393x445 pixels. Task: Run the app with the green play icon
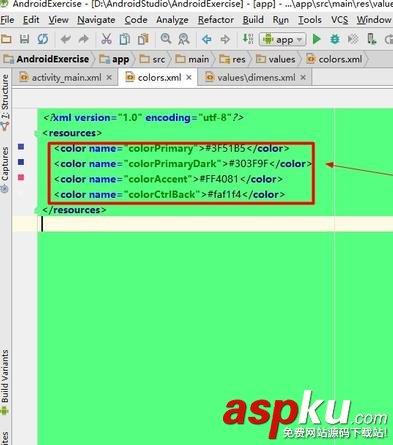pos(316,39)
